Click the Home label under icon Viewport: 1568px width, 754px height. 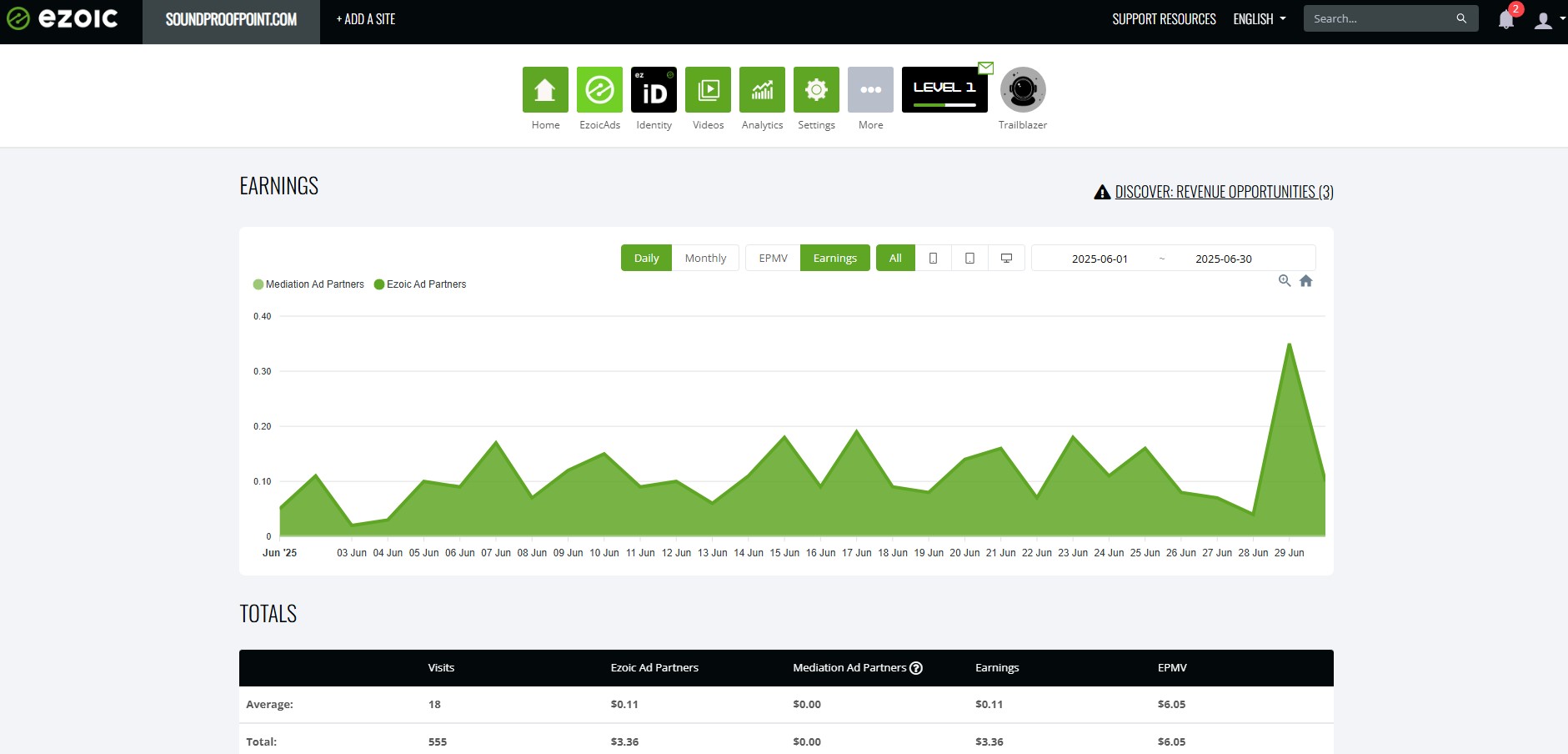(x=545, y=125)
